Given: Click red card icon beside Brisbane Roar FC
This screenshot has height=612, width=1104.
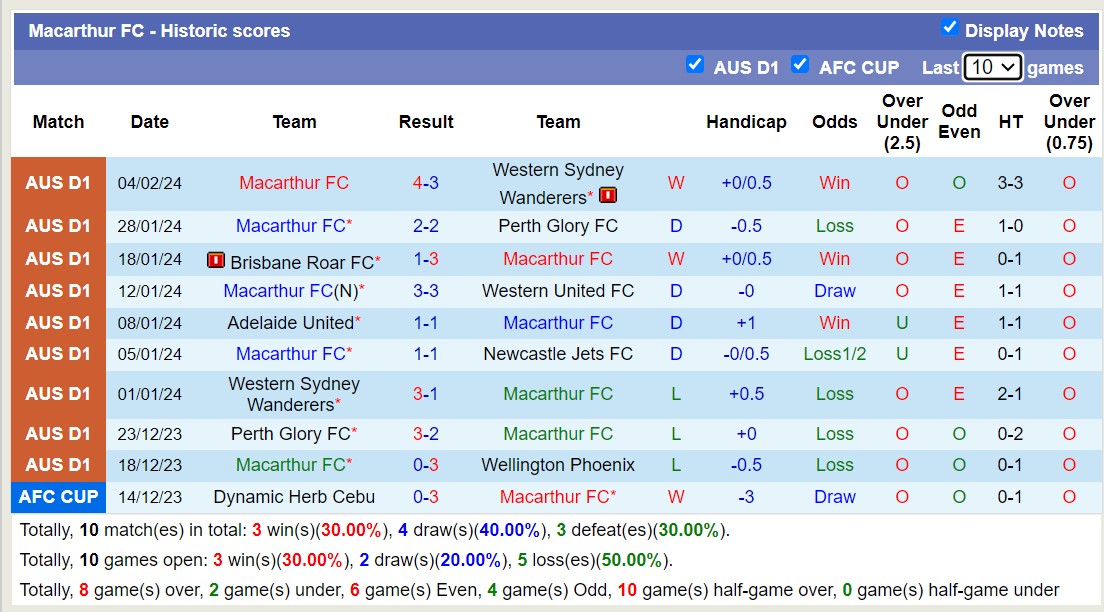Looking at the screenshot, I should [x=216, y=261].
